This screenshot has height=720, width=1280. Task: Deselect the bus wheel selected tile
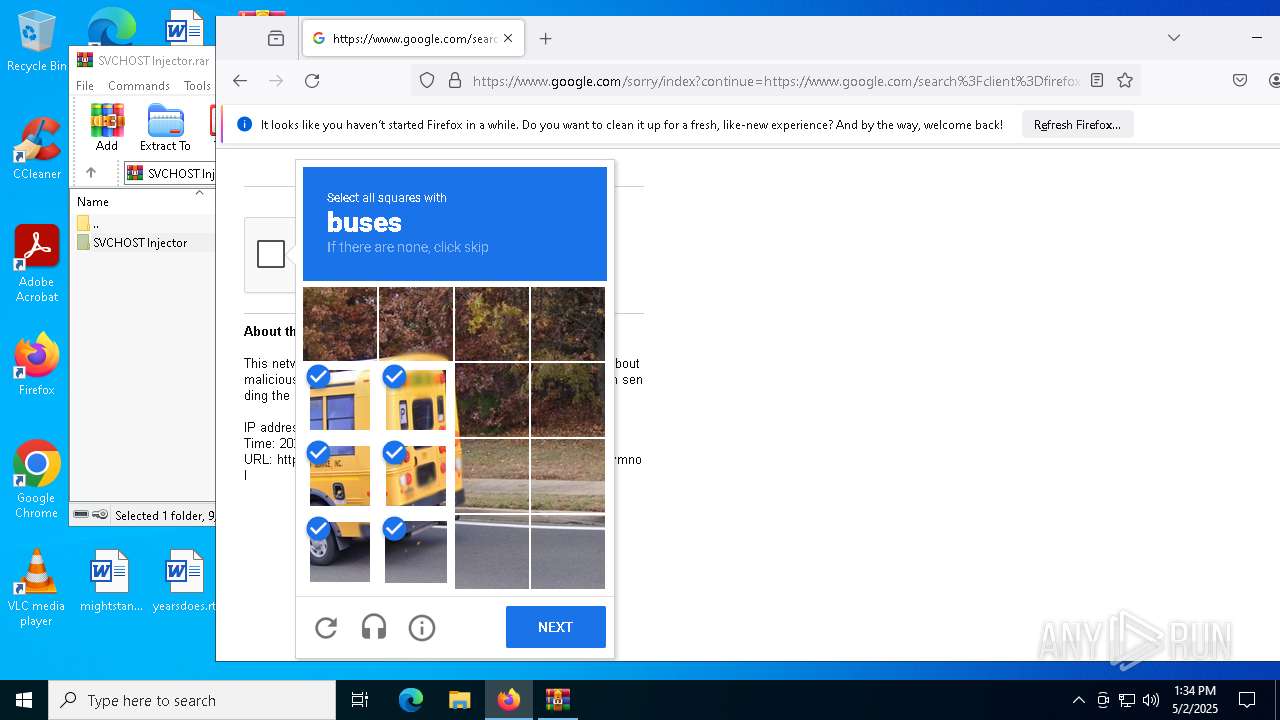pos(340,552)
